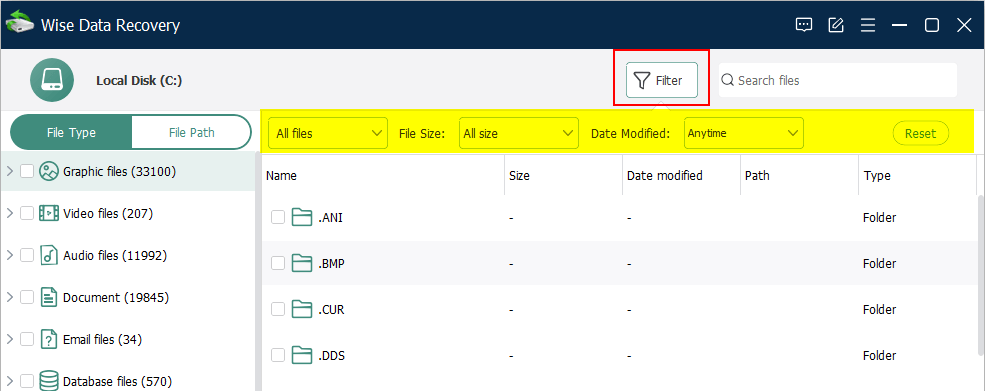Screen dimensions: 985x391
Task: Select the Graphic files (33100) label
Action: point(119,171)
